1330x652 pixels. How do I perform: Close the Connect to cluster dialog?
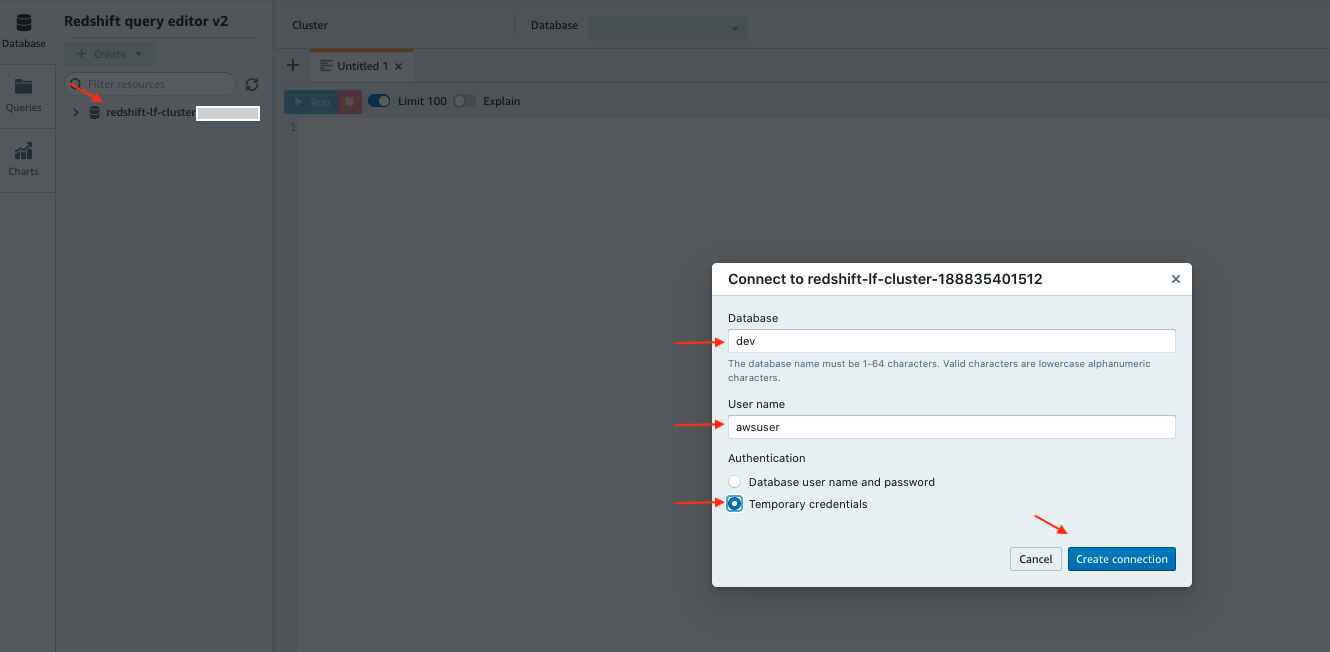point(1176,280)
